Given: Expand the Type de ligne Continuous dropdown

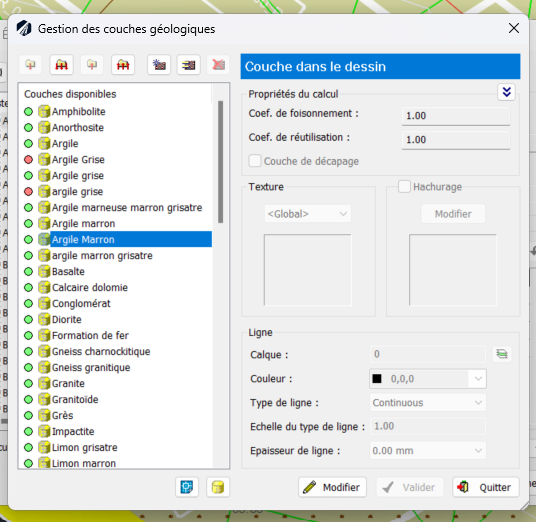Looking at the screenshot, I should pos(428,402).
